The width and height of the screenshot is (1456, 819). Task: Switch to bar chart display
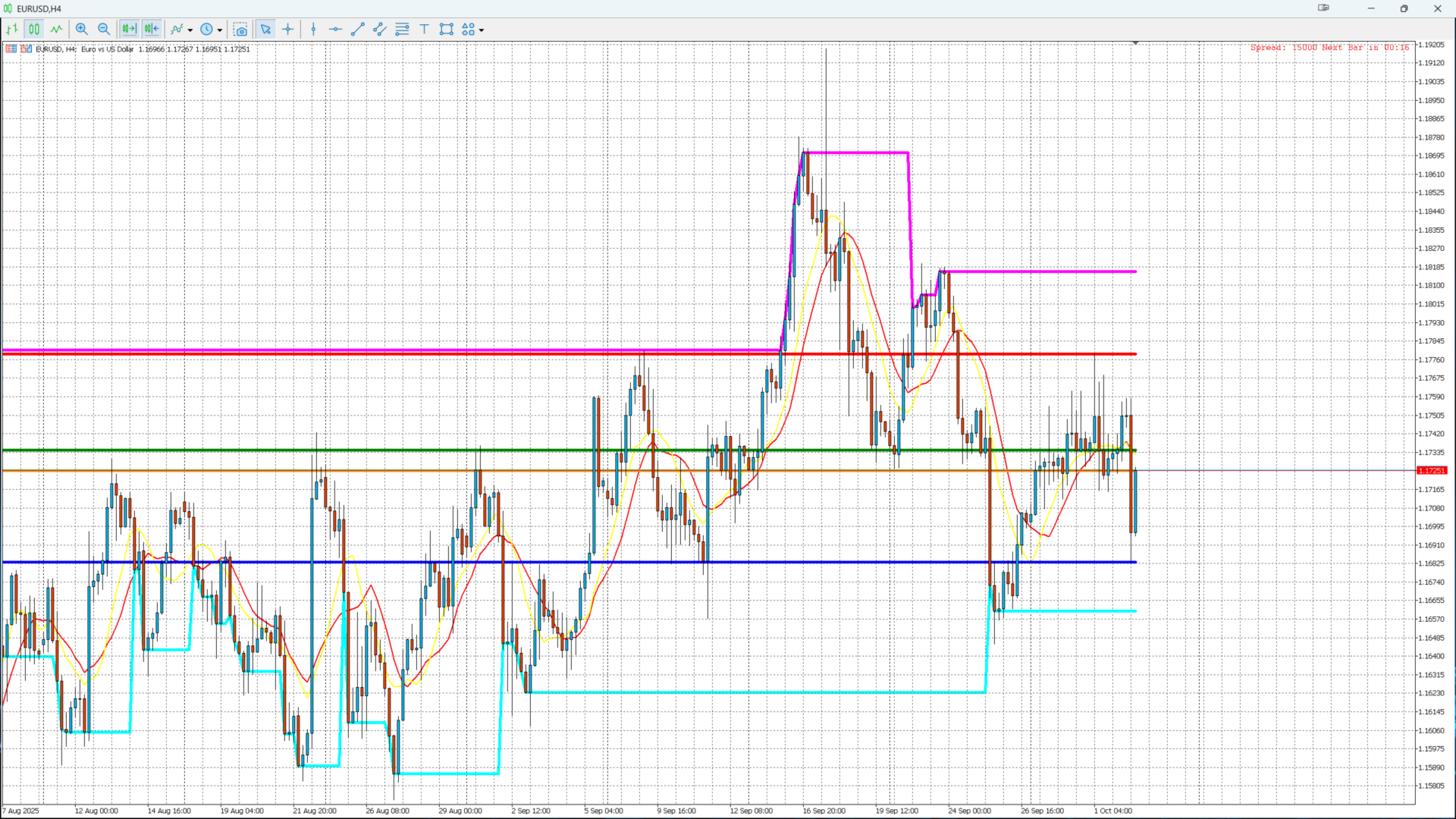tap(12, 29)
